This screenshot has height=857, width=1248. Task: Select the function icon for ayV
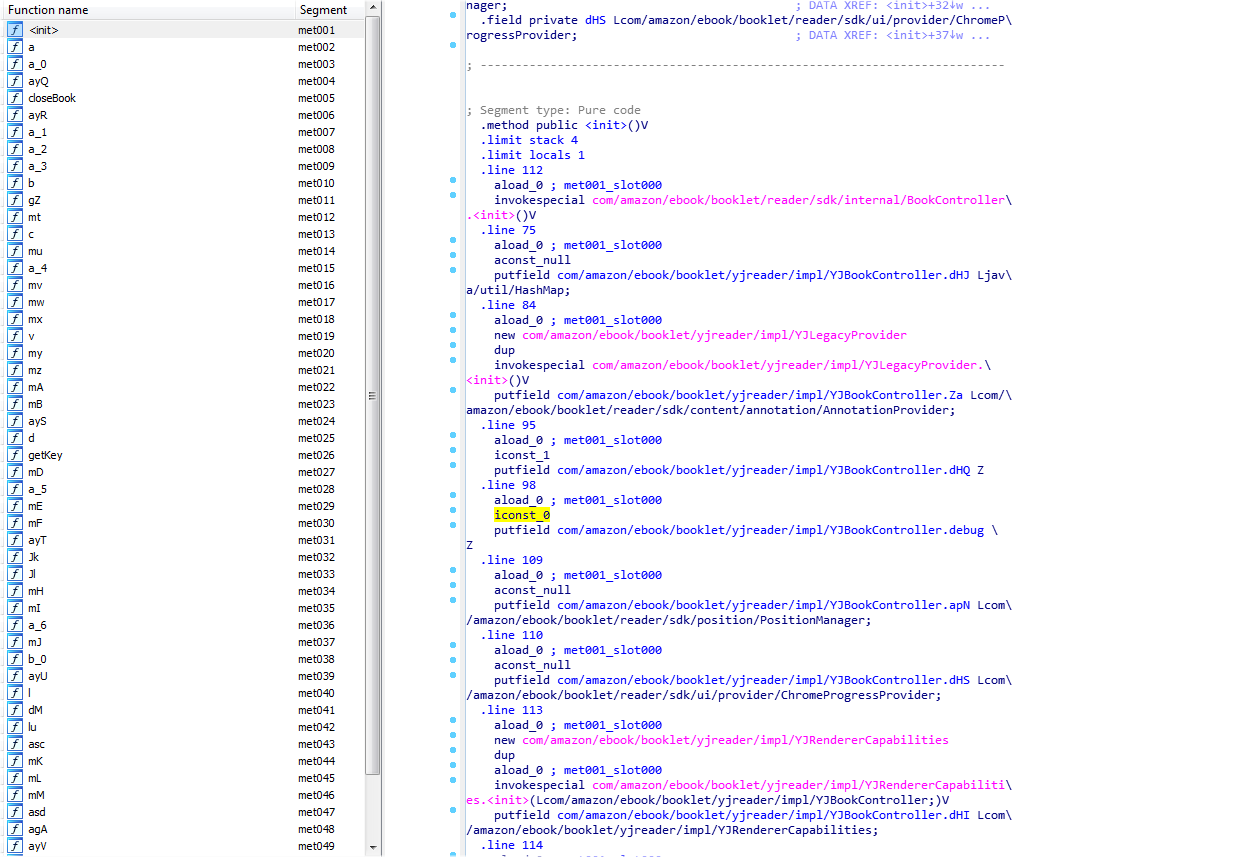15,846
